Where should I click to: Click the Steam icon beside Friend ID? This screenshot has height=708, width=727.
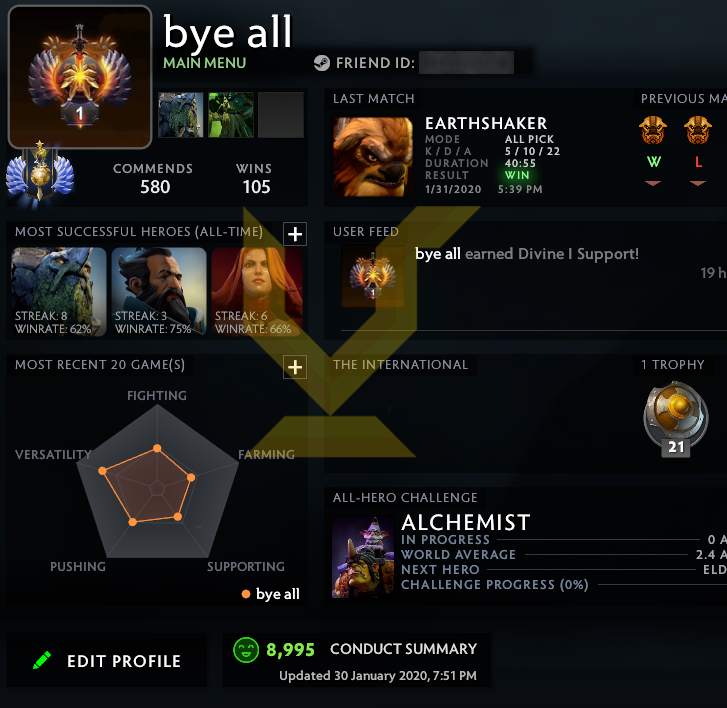click(322, 63)
